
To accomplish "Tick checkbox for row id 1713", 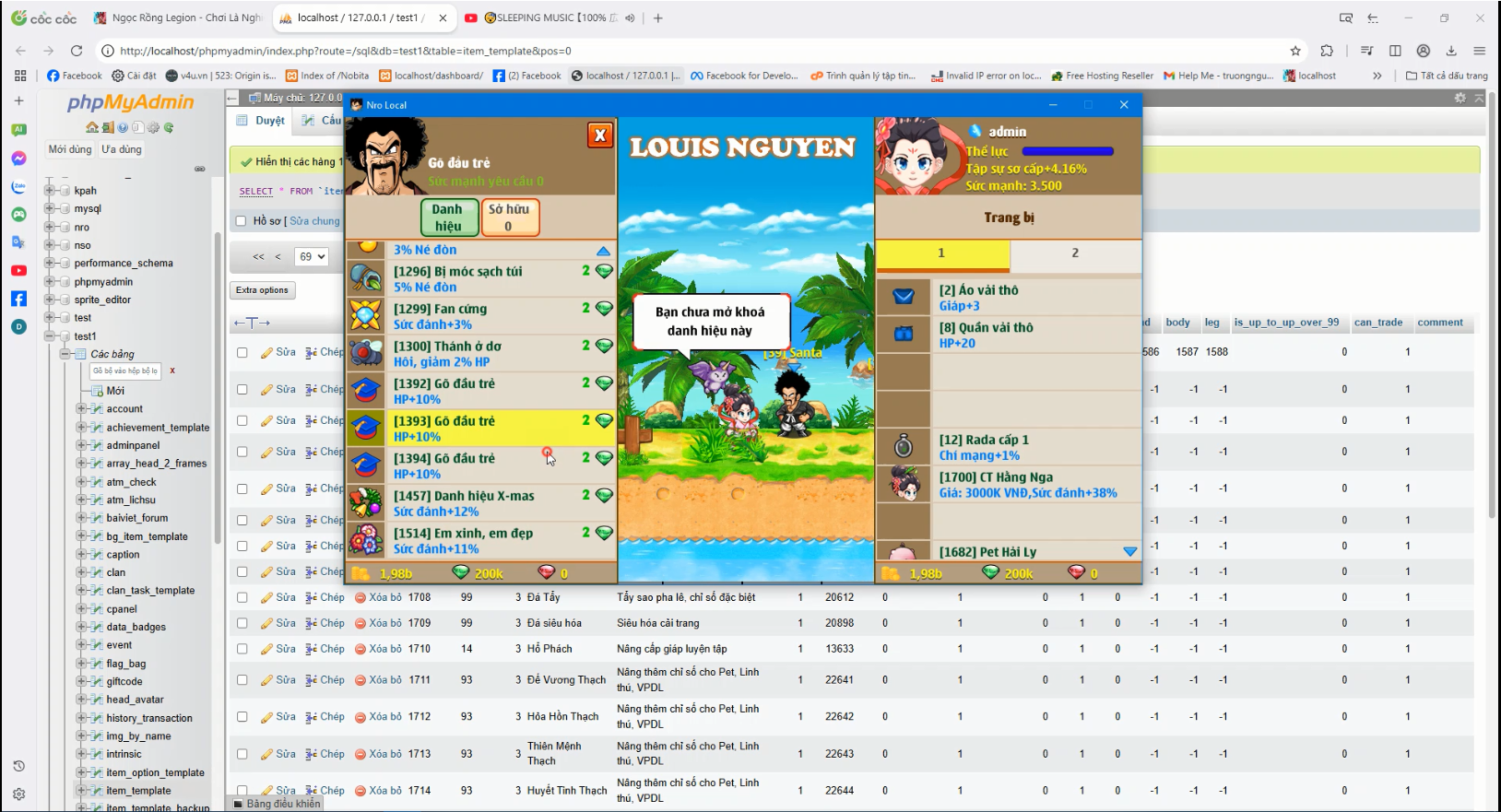I will point(242,754).
